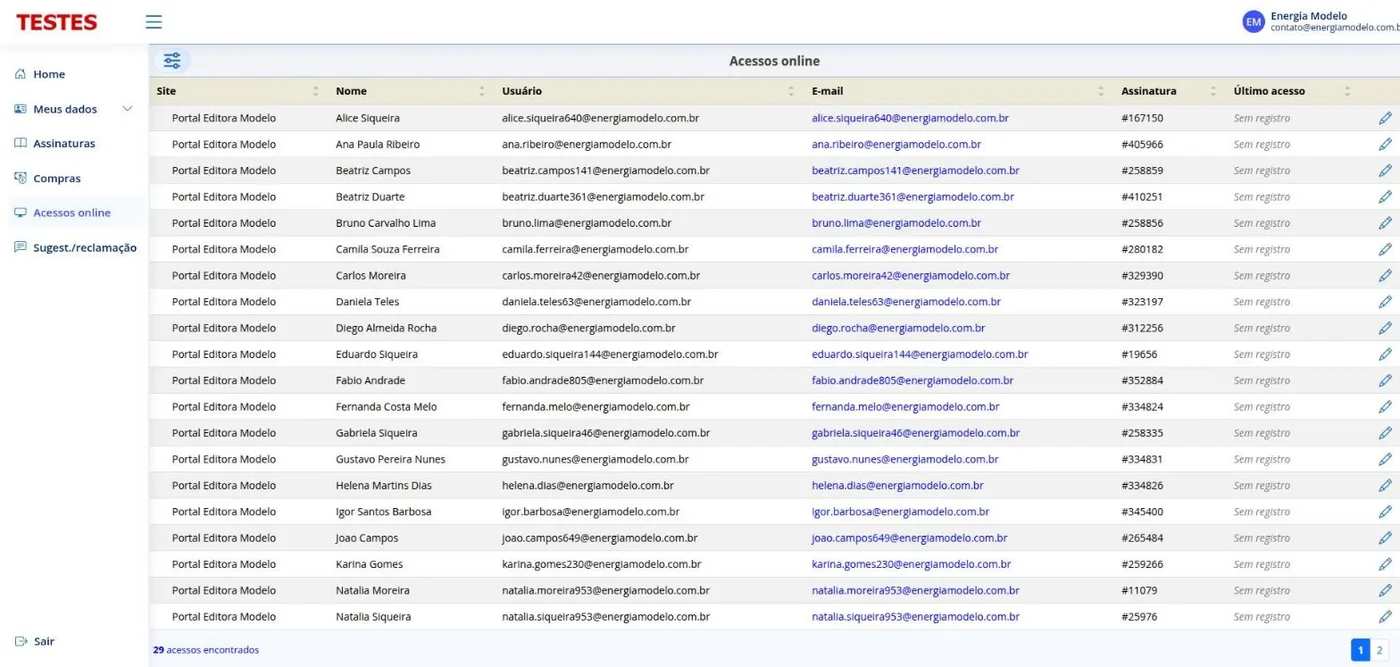This screenshot has width=1400, height=667.
Task: Sort table by Usuário column
Action: [x=792, y=91]
